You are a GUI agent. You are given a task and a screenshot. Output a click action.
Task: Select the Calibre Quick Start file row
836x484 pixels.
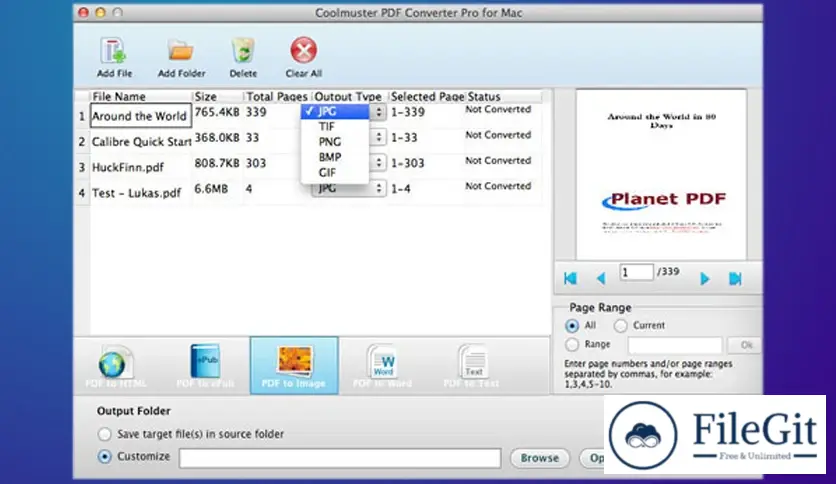click(141, 142)
